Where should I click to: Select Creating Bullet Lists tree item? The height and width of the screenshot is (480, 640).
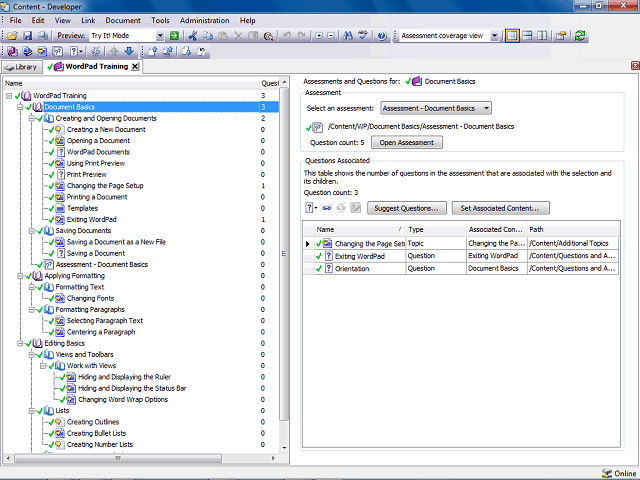click(x=96, y=433)
